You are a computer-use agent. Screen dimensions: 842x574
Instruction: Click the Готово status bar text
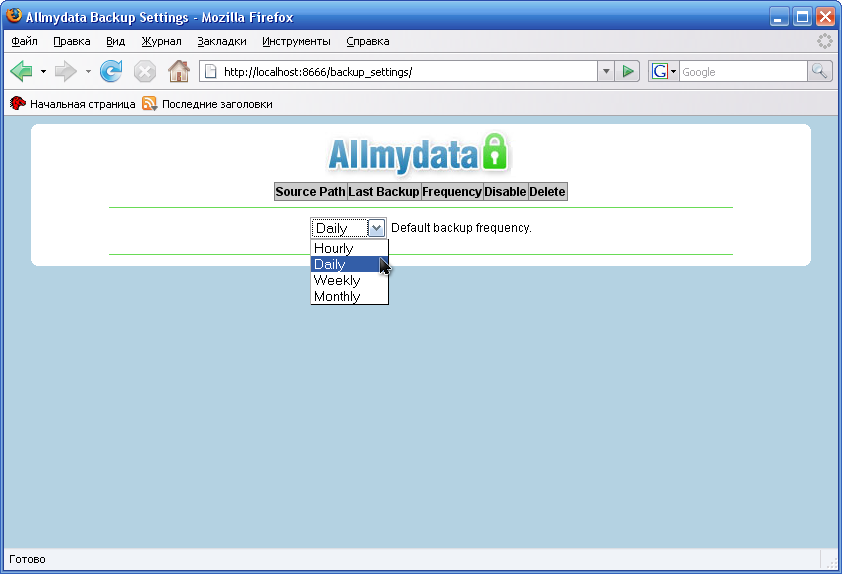pyautogui.click(x=27, y=559)
